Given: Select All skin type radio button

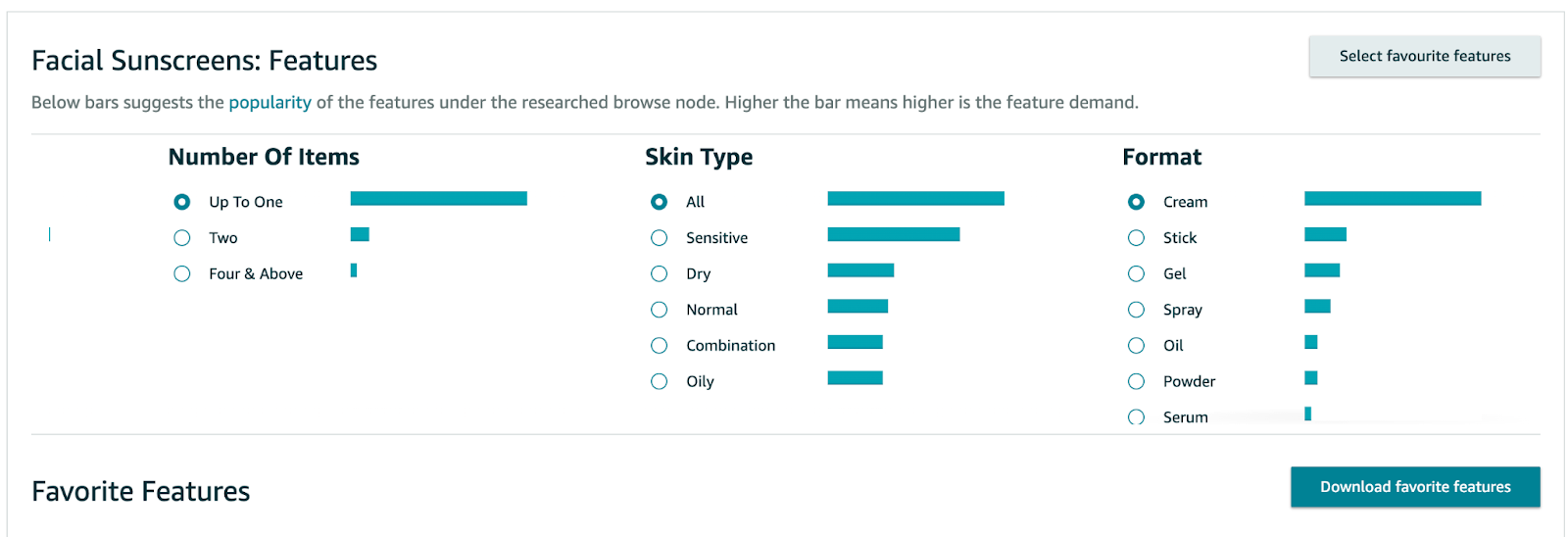Looking at the screenshot, I should [x=660, y=202].
